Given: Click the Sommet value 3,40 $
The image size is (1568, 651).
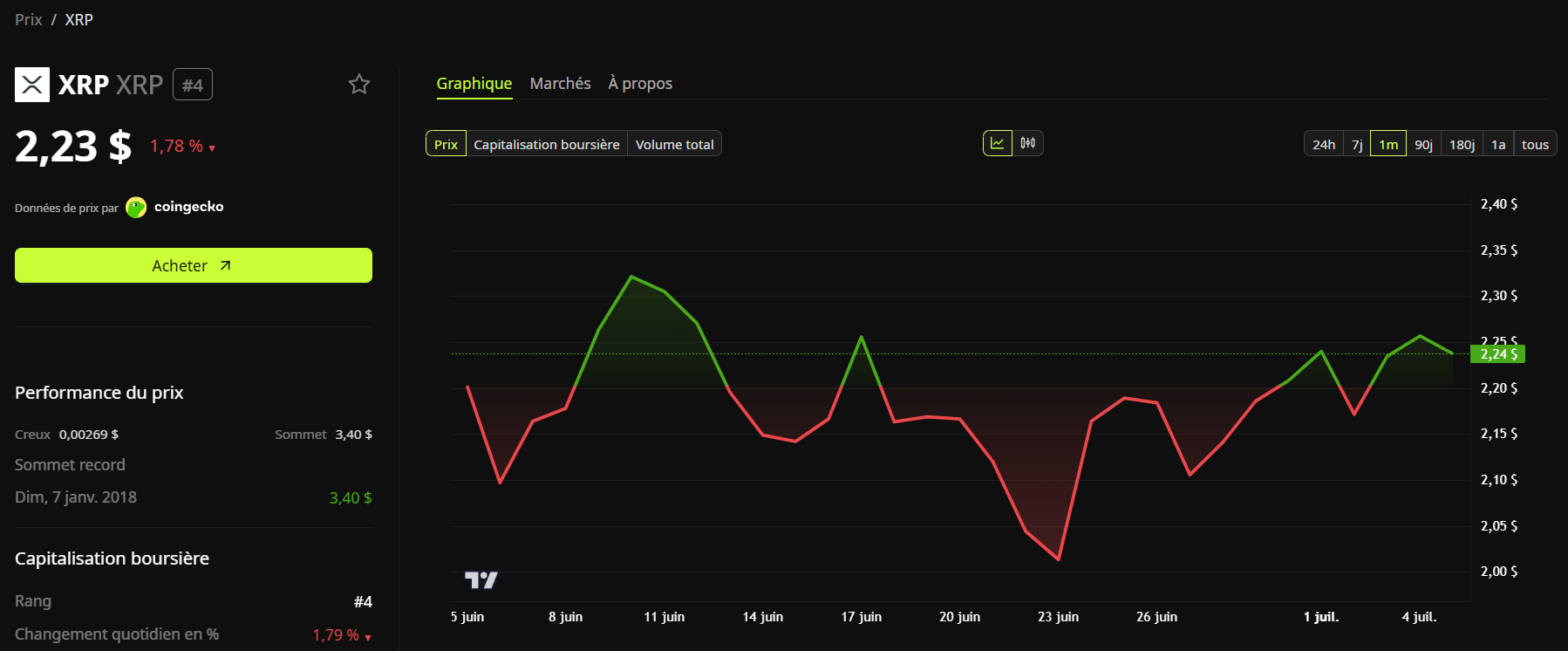Looking at the screenshot, I should coord(354,435).
